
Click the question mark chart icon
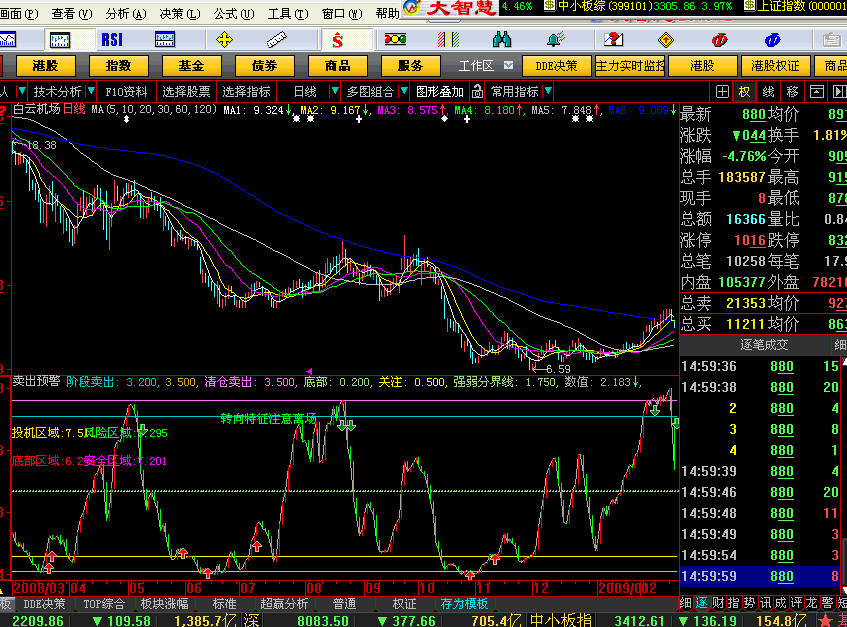coord(613,39)
